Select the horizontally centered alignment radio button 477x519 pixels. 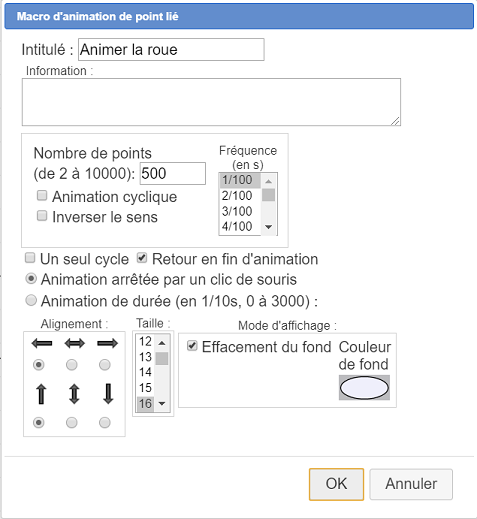coord(72,365)
